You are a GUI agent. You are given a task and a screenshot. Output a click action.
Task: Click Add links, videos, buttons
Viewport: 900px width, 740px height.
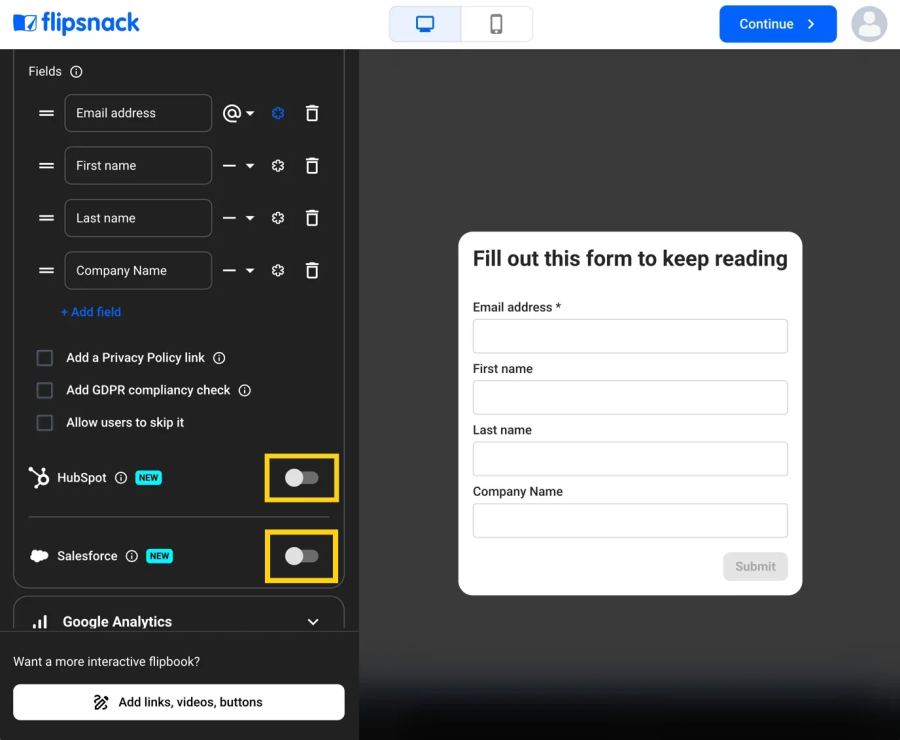tap(178, 702)
